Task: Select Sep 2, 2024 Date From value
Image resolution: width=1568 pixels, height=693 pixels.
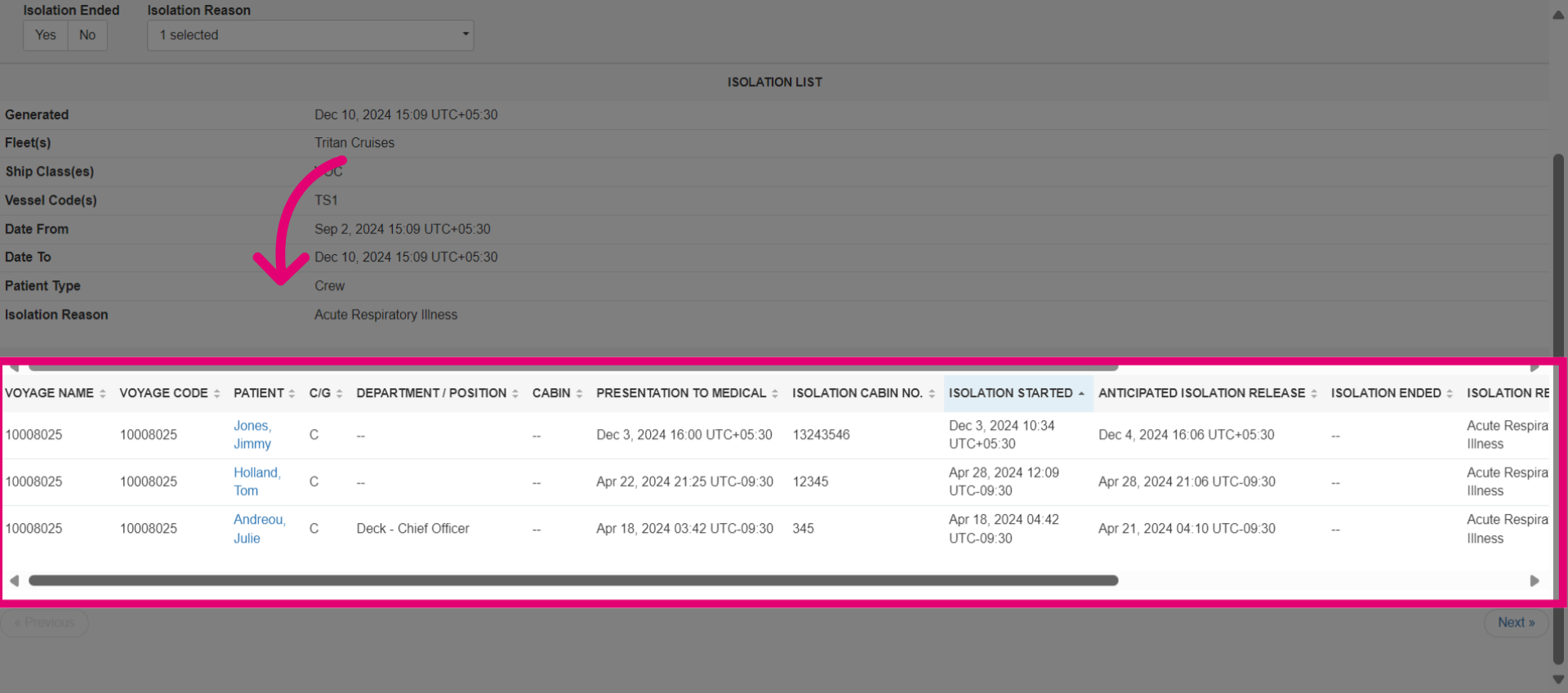Action: pos(403,229)
